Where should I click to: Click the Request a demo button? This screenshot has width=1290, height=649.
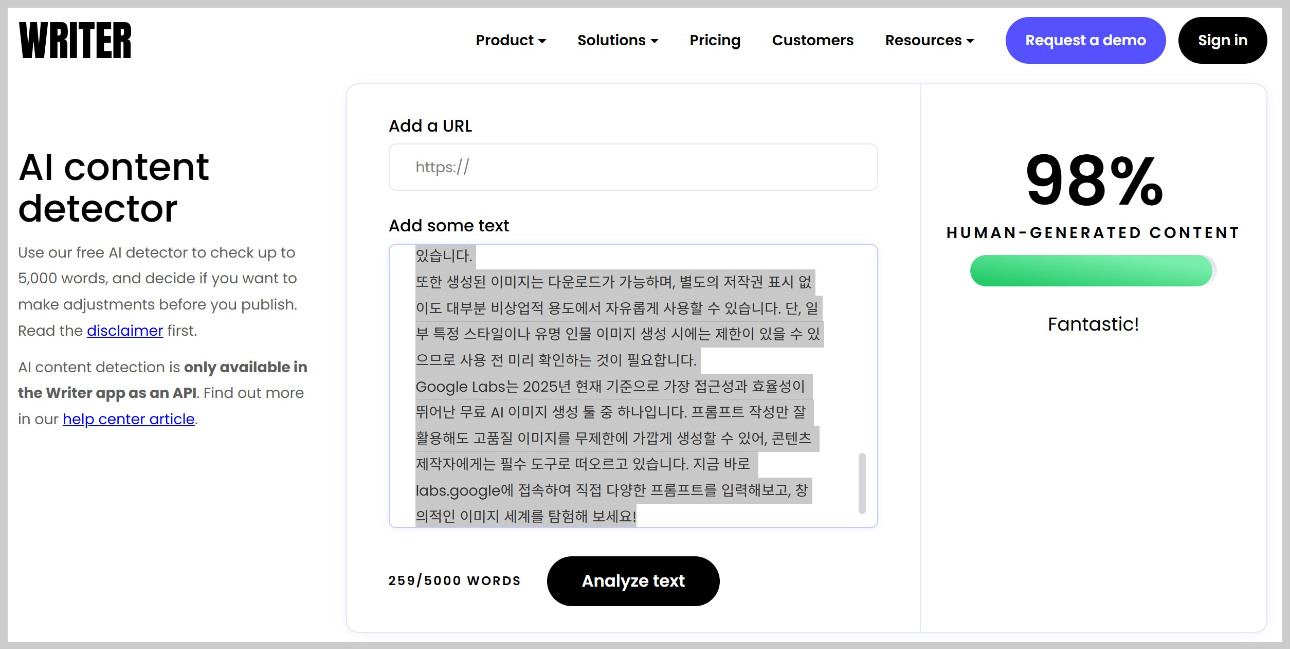coord(1085,40)
